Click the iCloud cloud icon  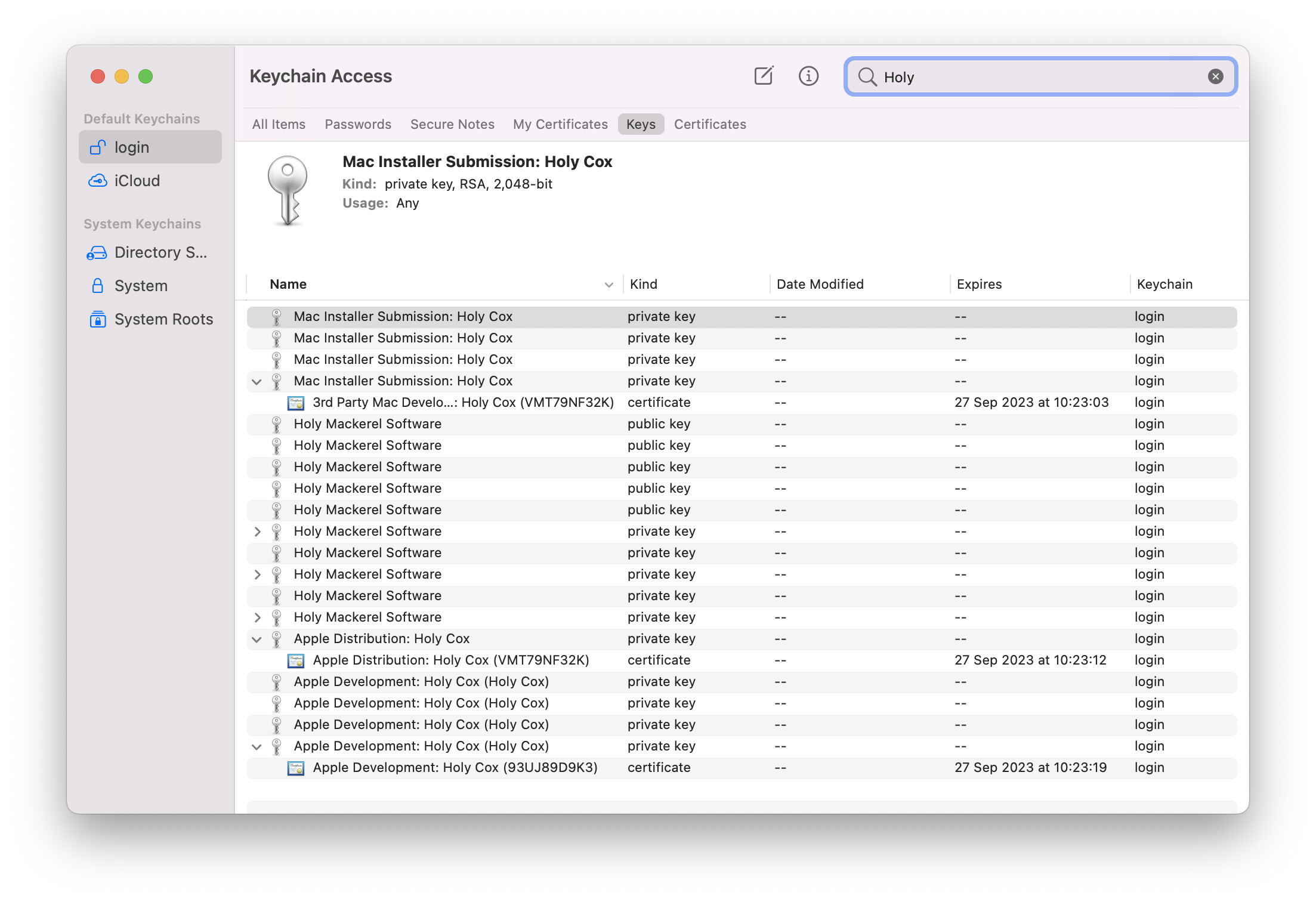pyautogui.click(x=98, y=180)
